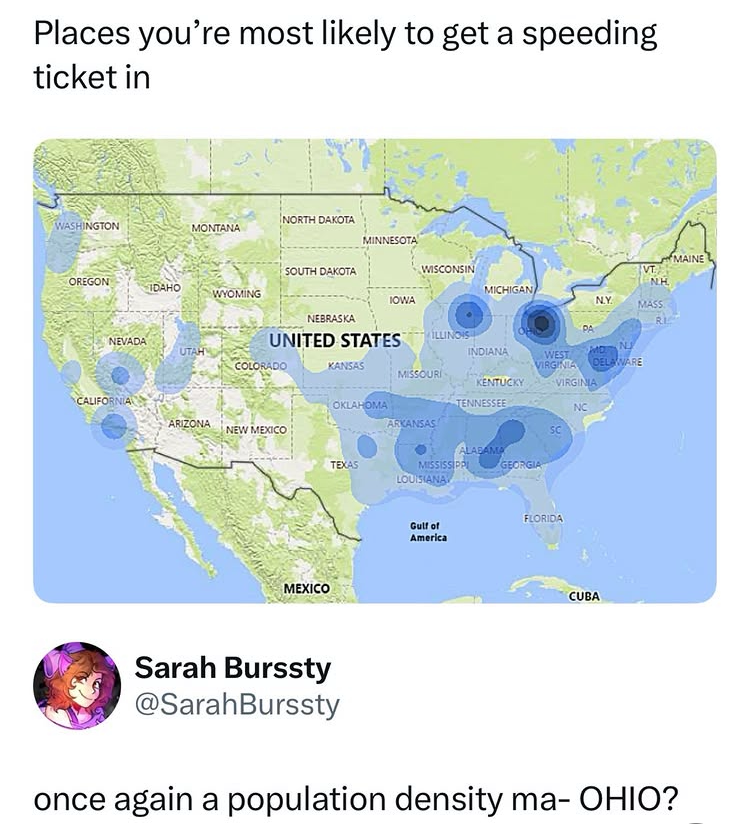
Task: Click the small Texas hotspot dot
Action: pyautogui.click(x=368, y=449)
